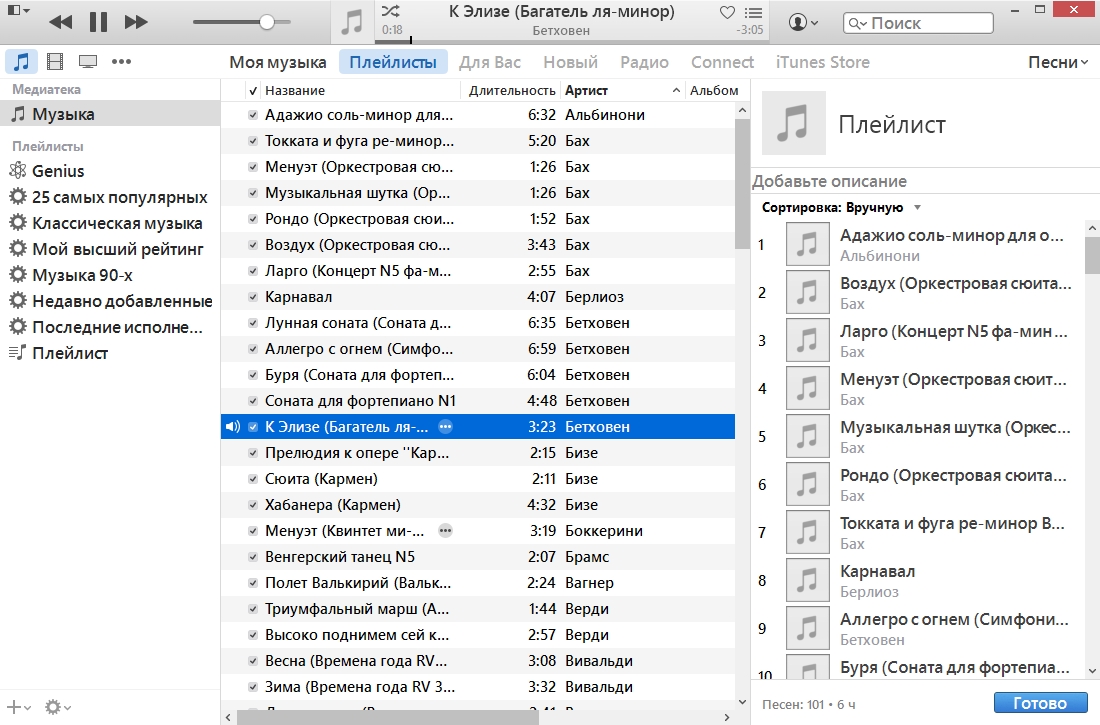Open the Мой высший рейтинг playlist
Screen dimensions: 1100x725
coord(110,249)
